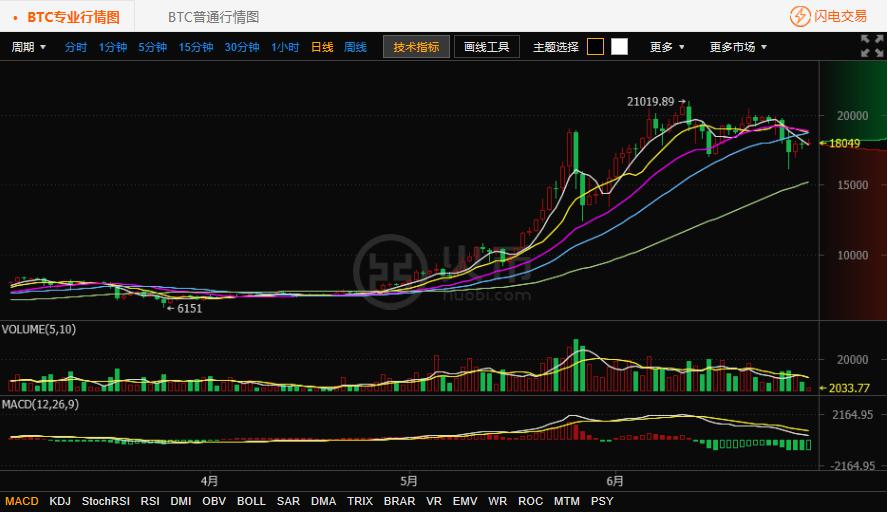
Task: Select the 分时 time-sharing view
Action: [76, 47]
